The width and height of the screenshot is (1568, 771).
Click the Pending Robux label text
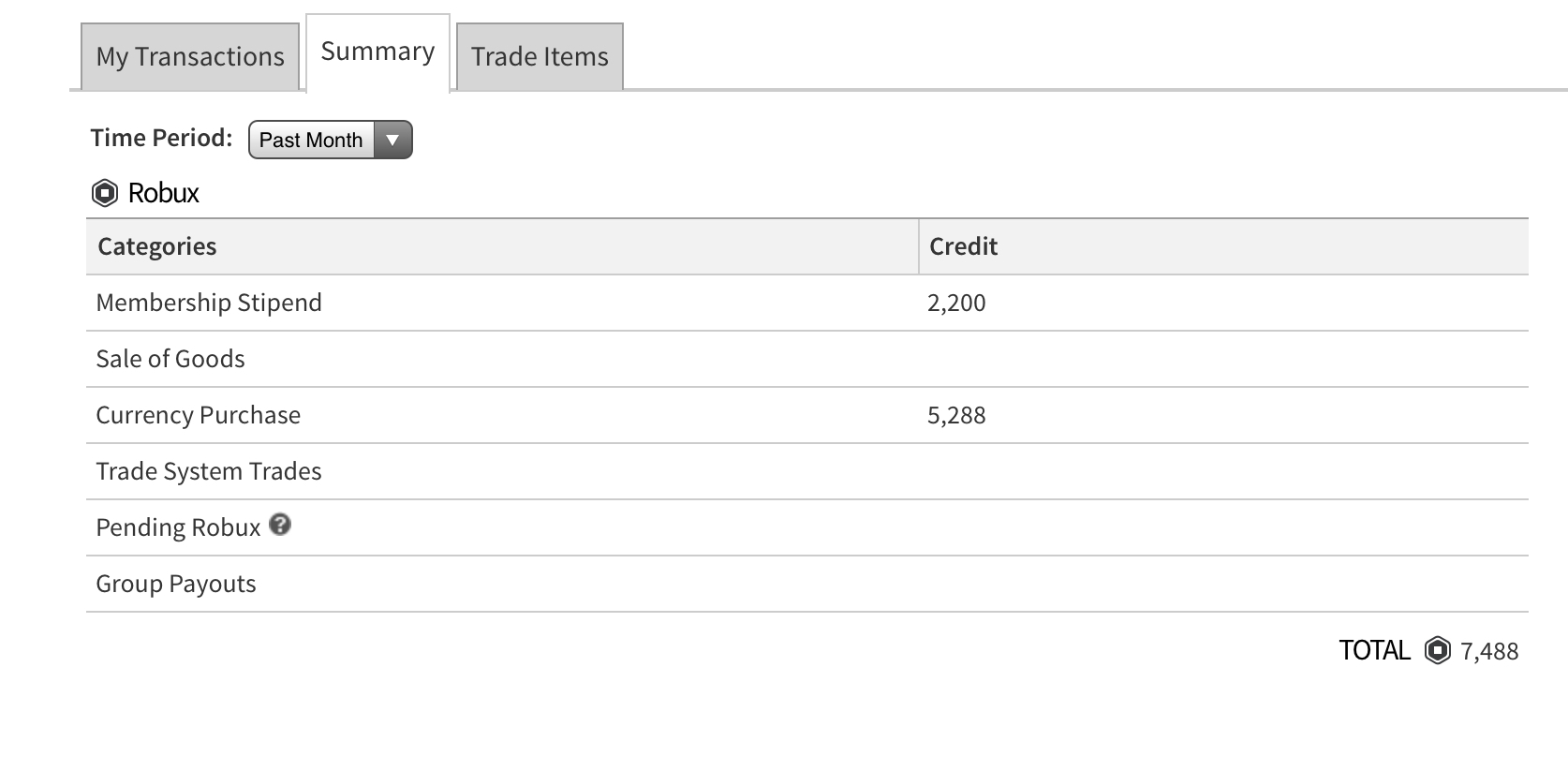(178, 527)
